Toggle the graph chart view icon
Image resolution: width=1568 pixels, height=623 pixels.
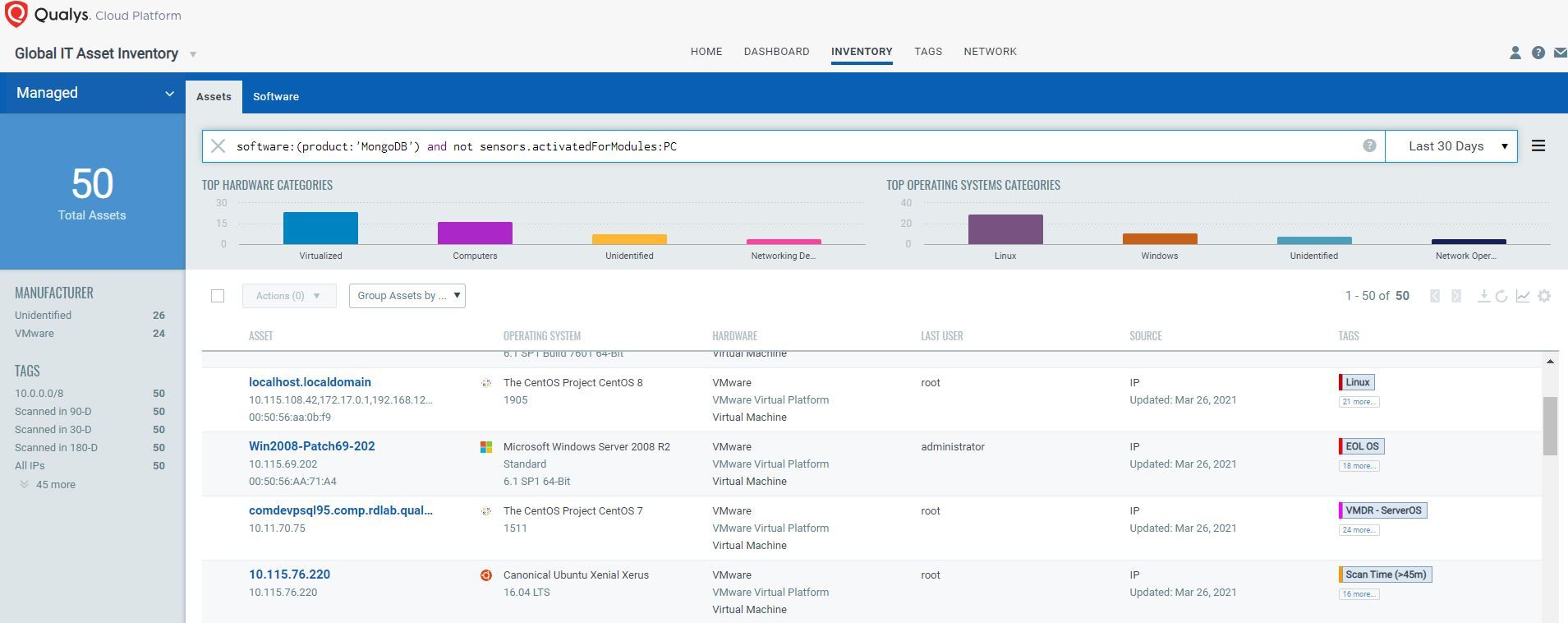point(1523,296)
